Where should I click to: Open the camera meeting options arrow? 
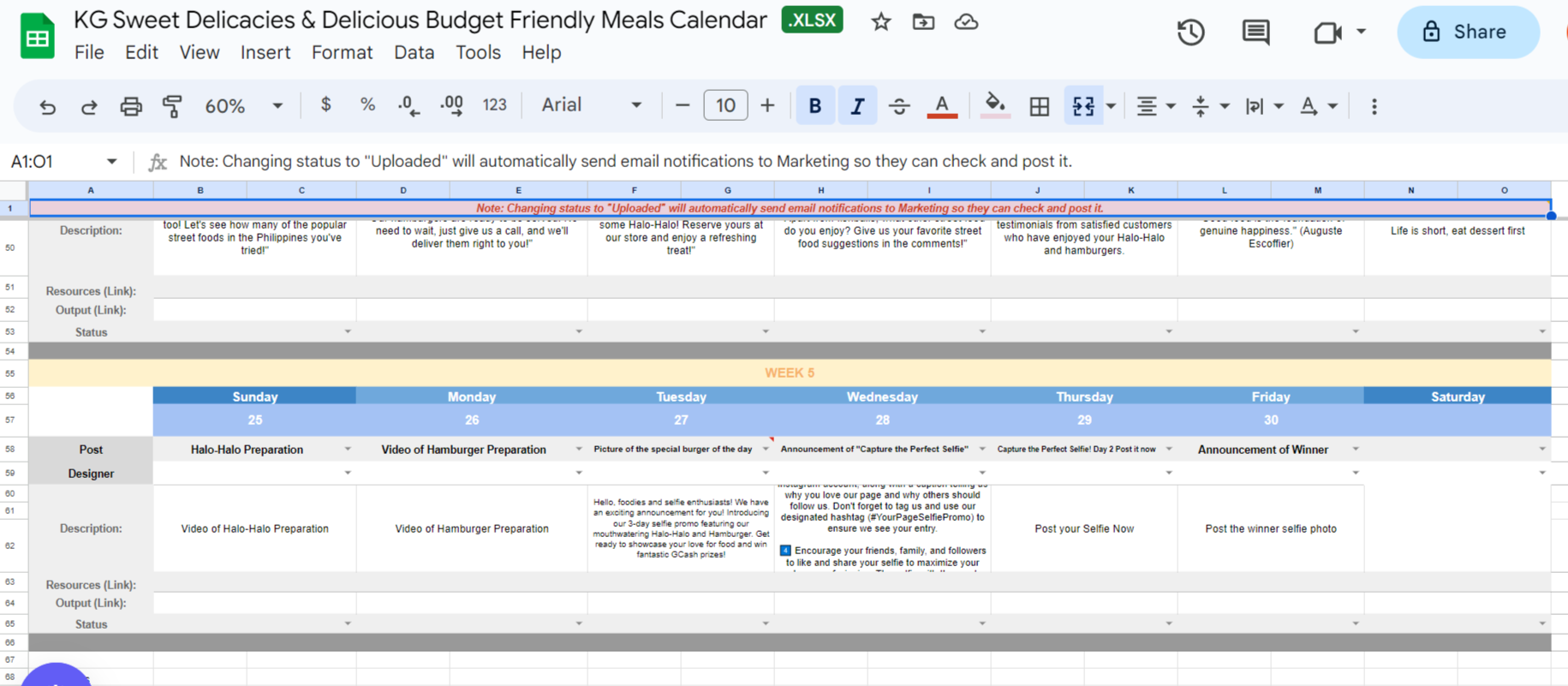pyautogui.click(x=1361, y=33)
